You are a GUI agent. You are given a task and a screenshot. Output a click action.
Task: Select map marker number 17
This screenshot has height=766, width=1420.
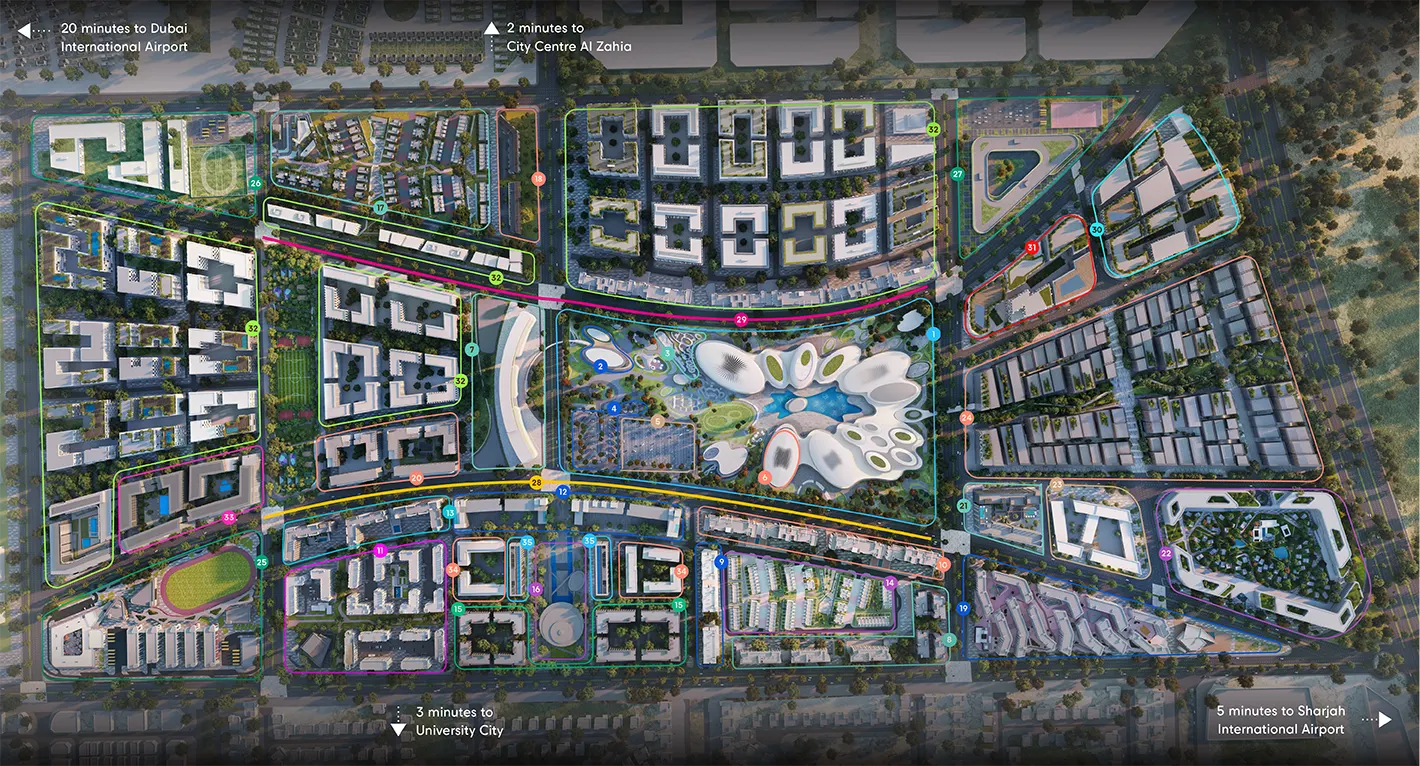(x=380, y=208)
